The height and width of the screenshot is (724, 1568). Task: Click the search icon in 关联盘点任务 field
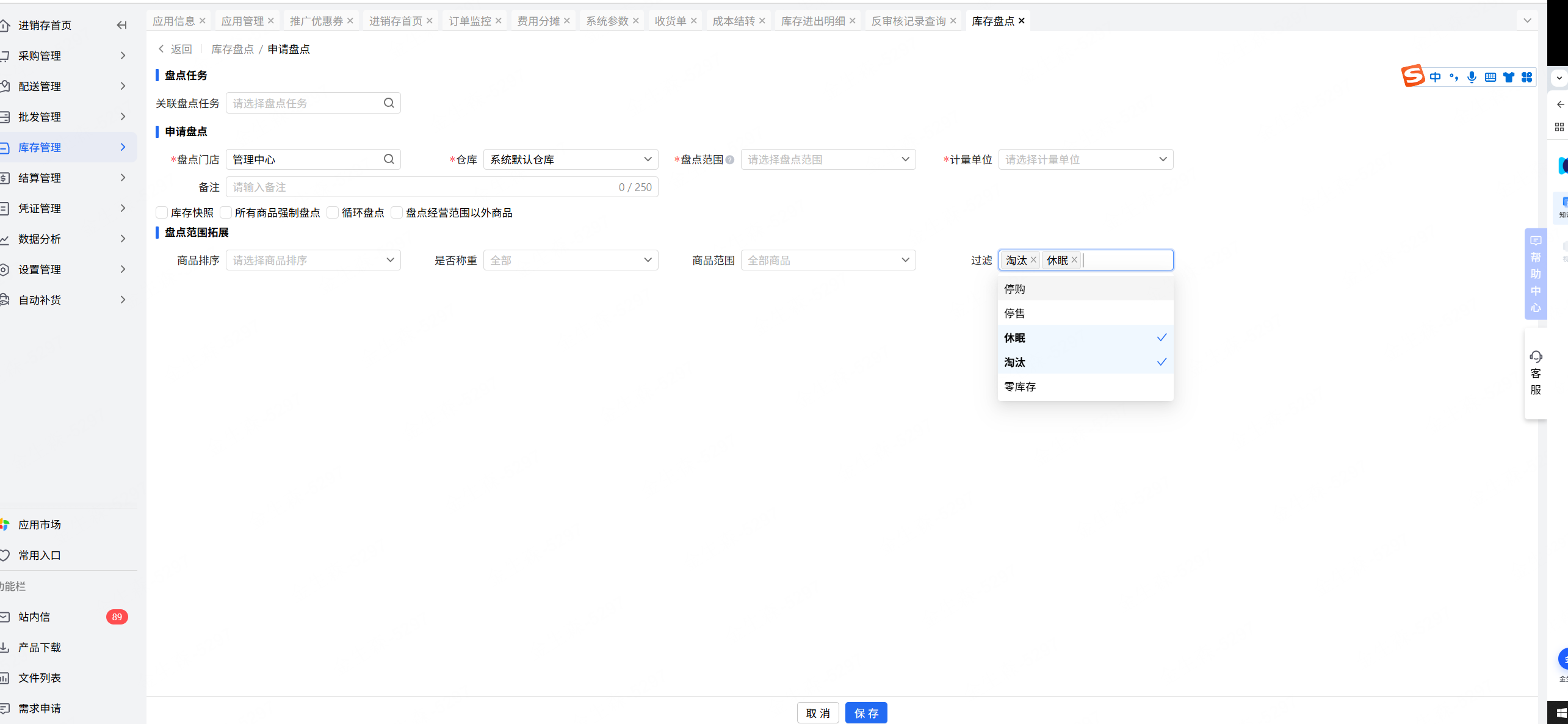point(389,103)
